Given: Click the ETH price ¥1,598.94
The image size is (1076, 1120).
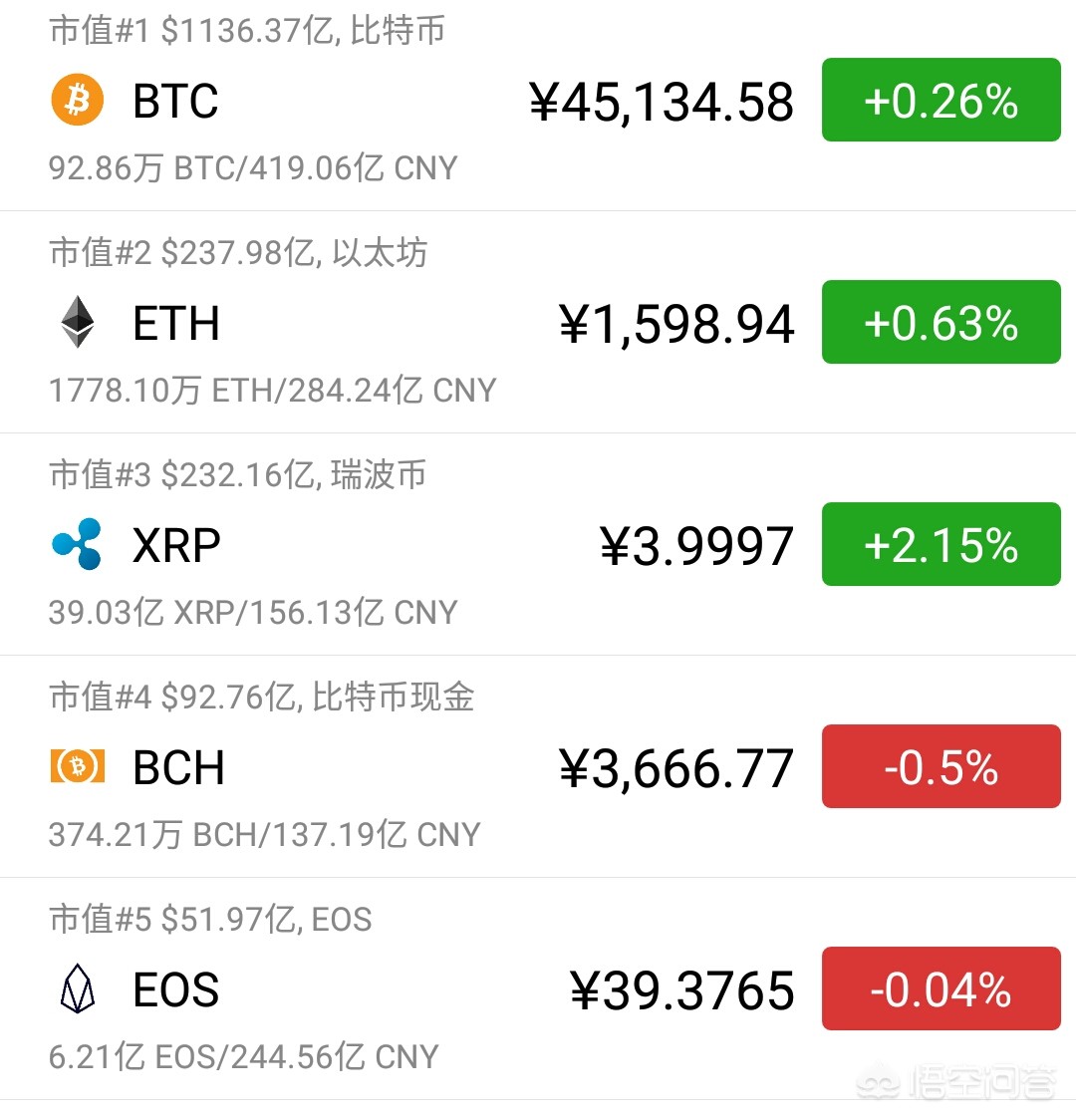Looking at the screenshot, I should click(x=676, y=324).
